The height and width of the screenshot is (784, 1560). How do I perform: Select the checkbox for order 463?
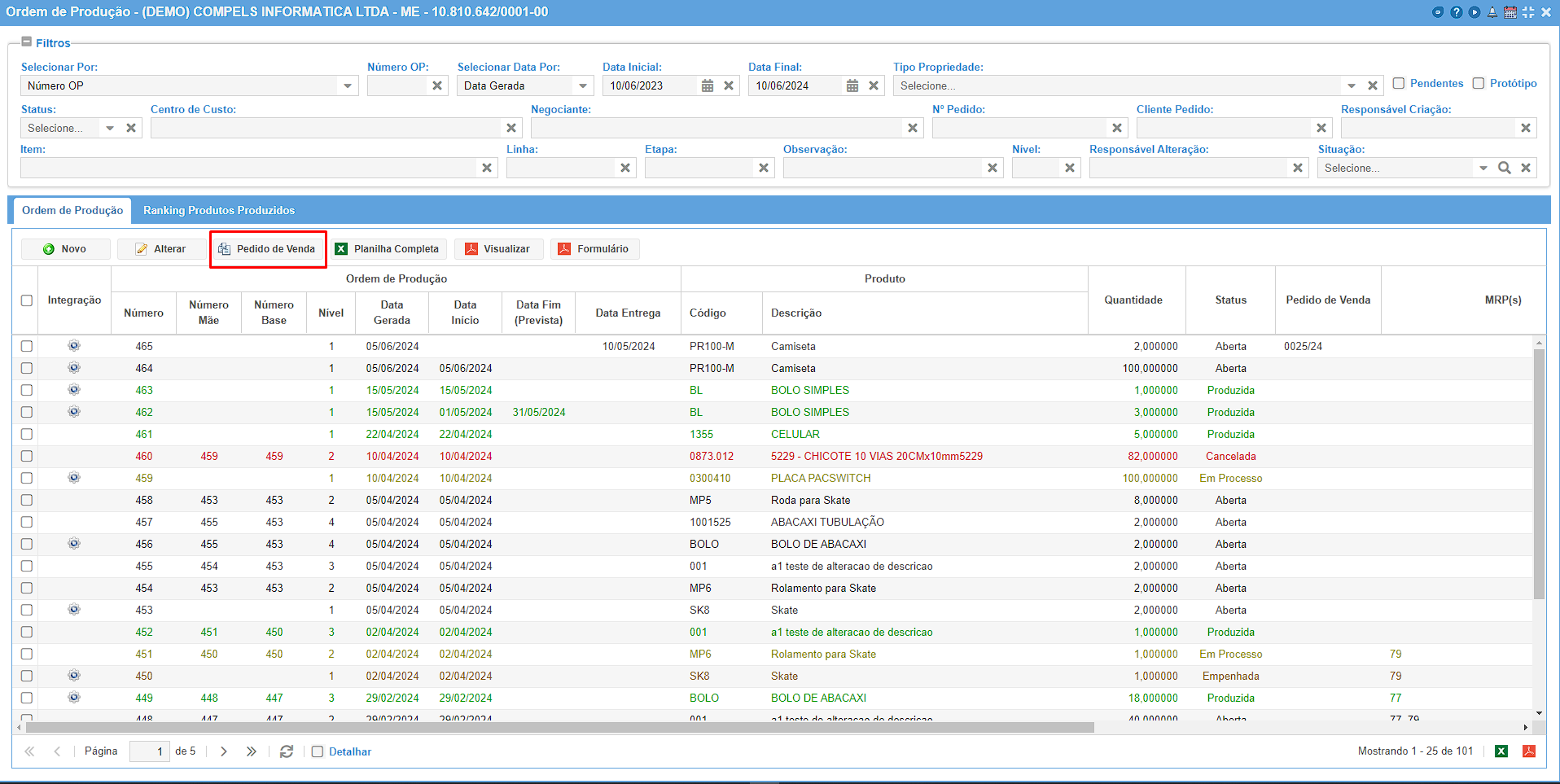click(27, 390)
